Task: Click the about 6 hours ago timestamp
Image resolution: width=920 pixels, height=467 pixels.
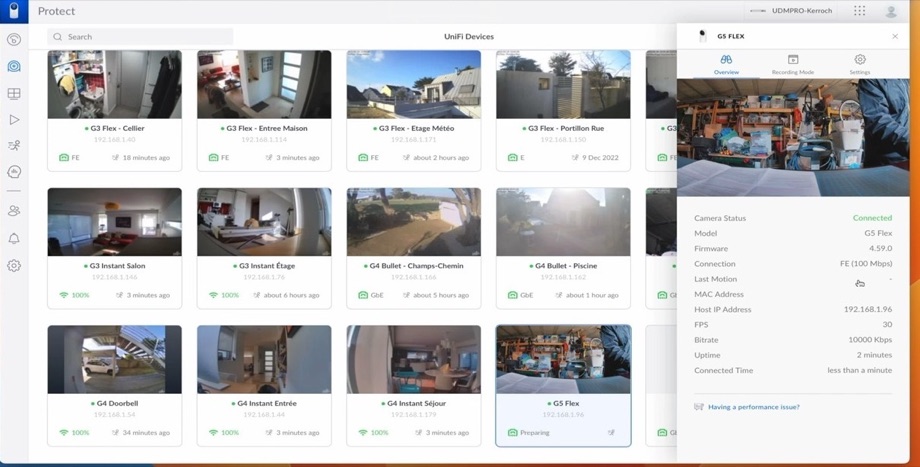Action: (292, 295)
